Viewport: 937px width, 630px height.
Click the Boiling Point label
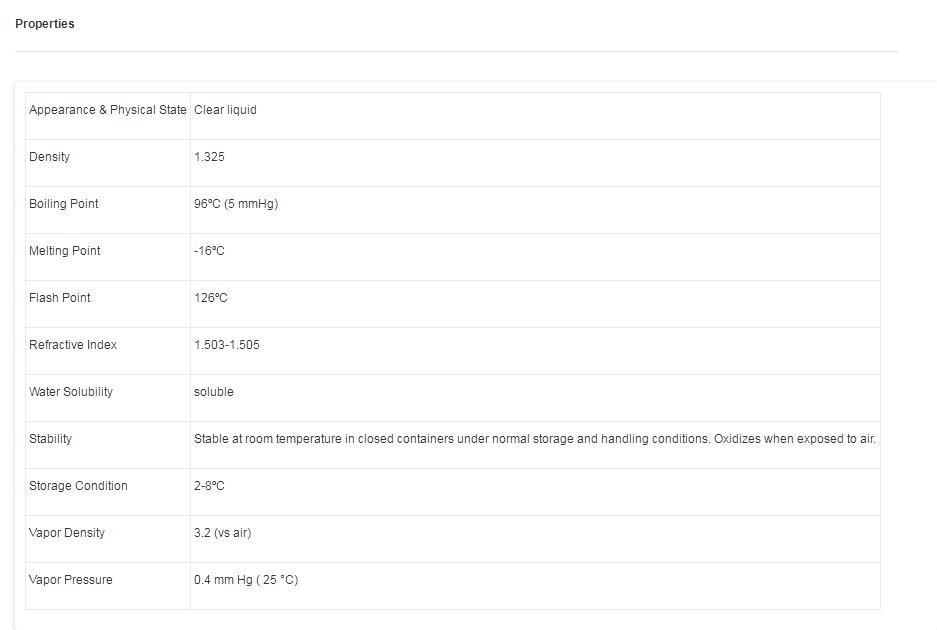tap(64, 204)
